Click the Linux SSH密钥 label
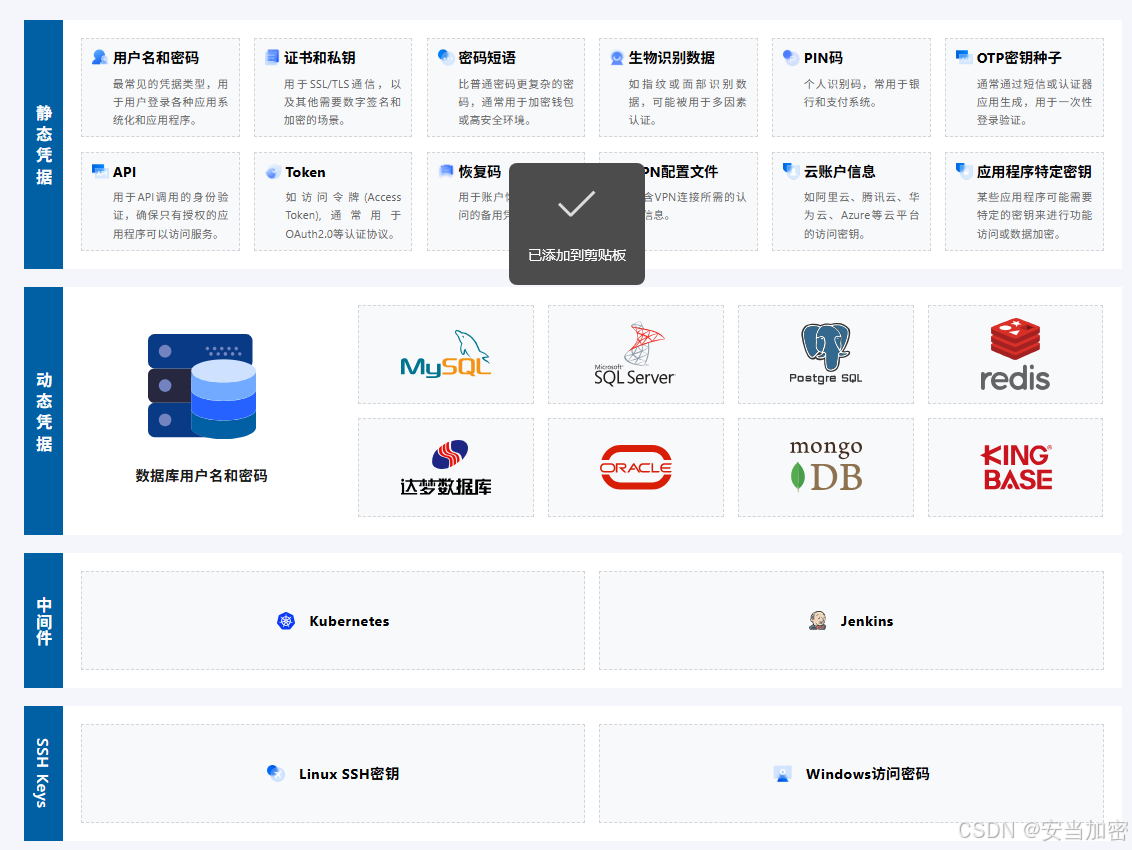This screenshot has height=850, width=1132. click(x=349, y=773)
